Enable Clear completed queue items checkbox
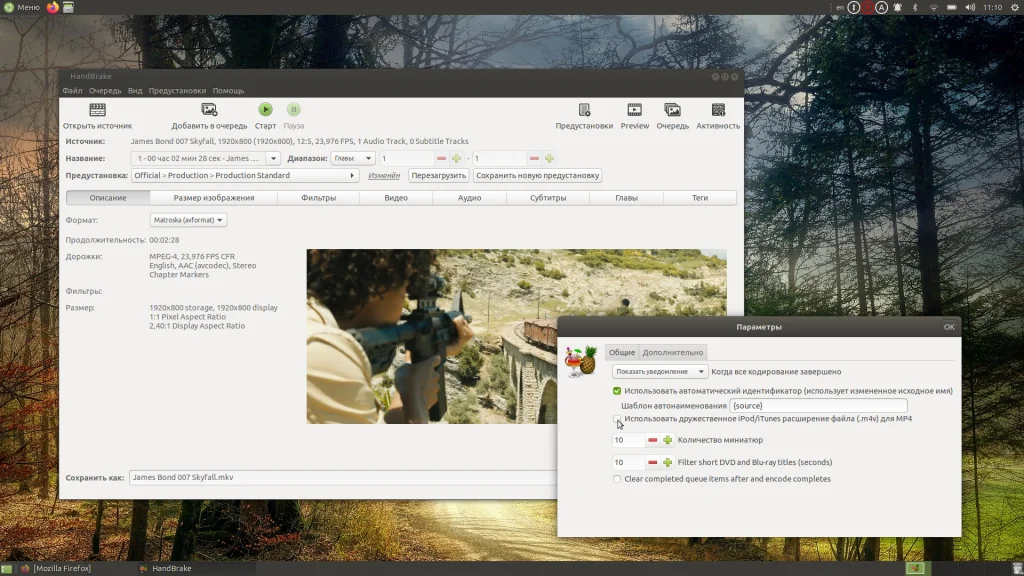The height and width of the screenshot is (576, 1024). click(617, 479)
